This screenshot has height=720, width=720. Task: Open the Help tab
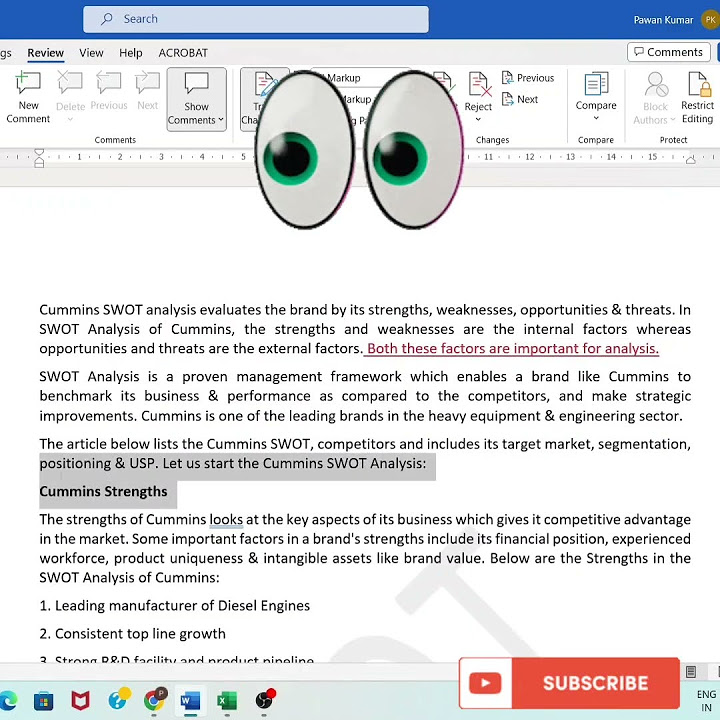(x=130, y=53)
